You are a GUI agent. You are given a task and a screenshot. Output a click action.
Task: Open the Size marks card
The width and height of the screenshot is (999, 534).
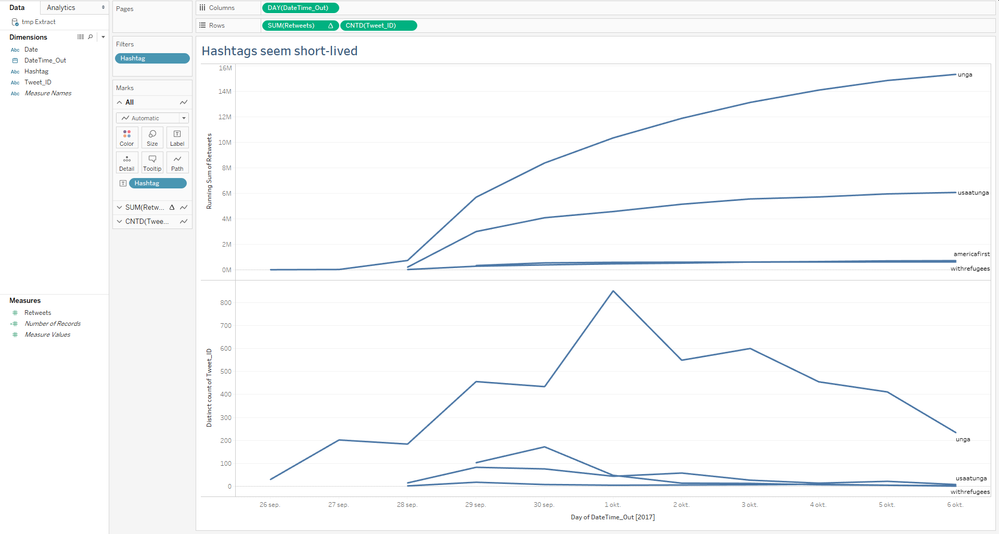[x=152, y=138]
